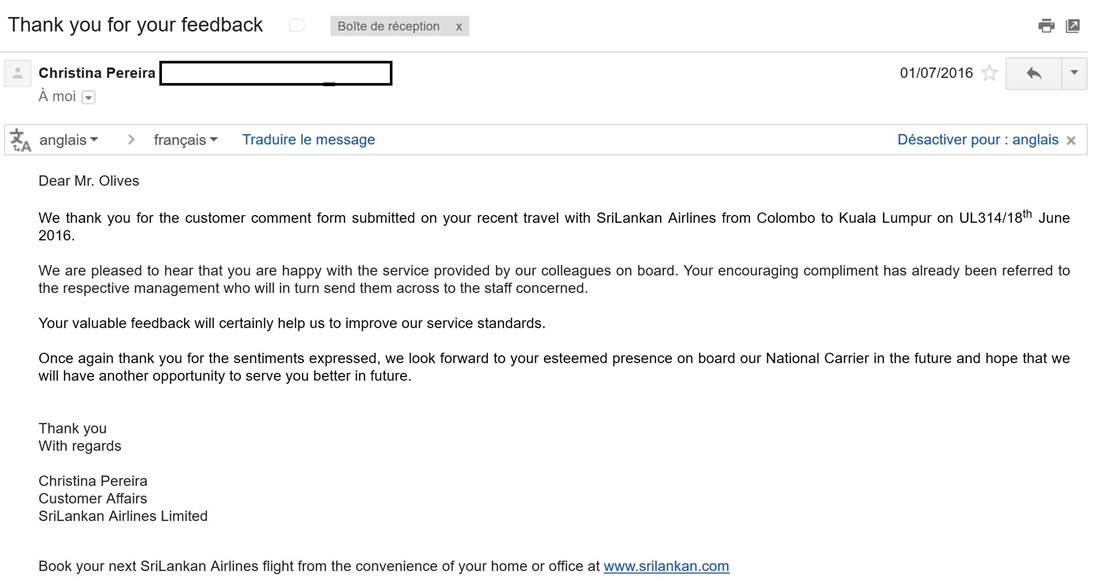Screen dimensions: 1100x588
Task: Click the Boîte de réception label
Action: (388, 27)
